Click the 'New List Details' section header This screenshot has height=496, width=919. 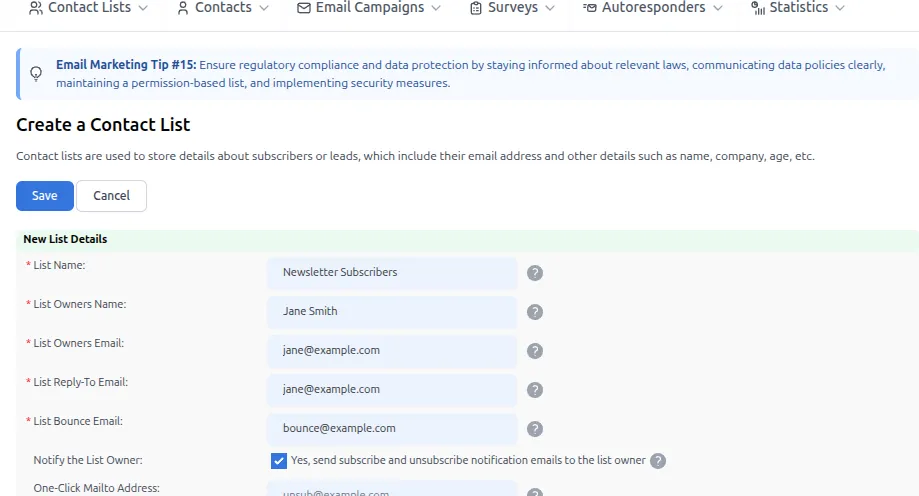(65, 239)
